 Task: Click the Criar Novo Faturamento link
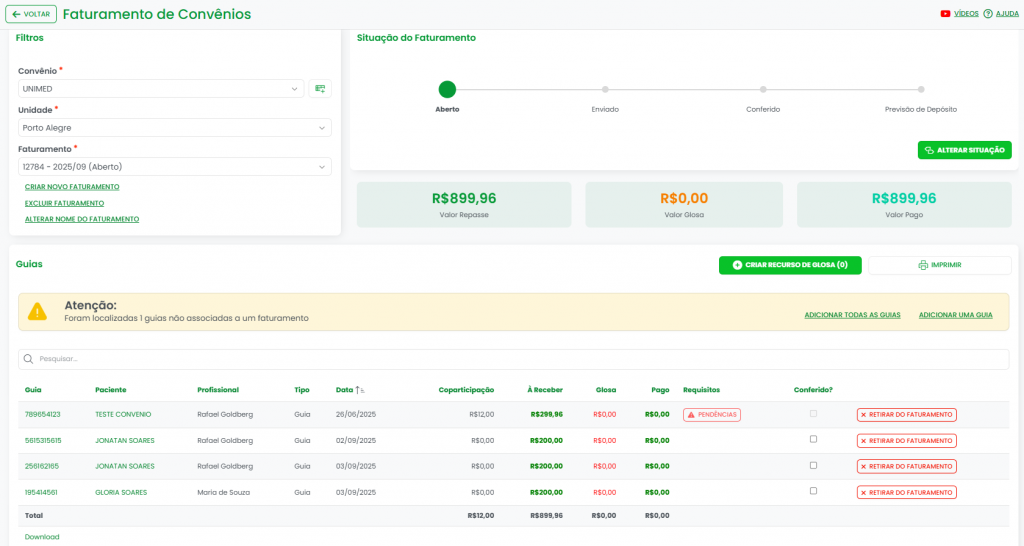[72, 187]
